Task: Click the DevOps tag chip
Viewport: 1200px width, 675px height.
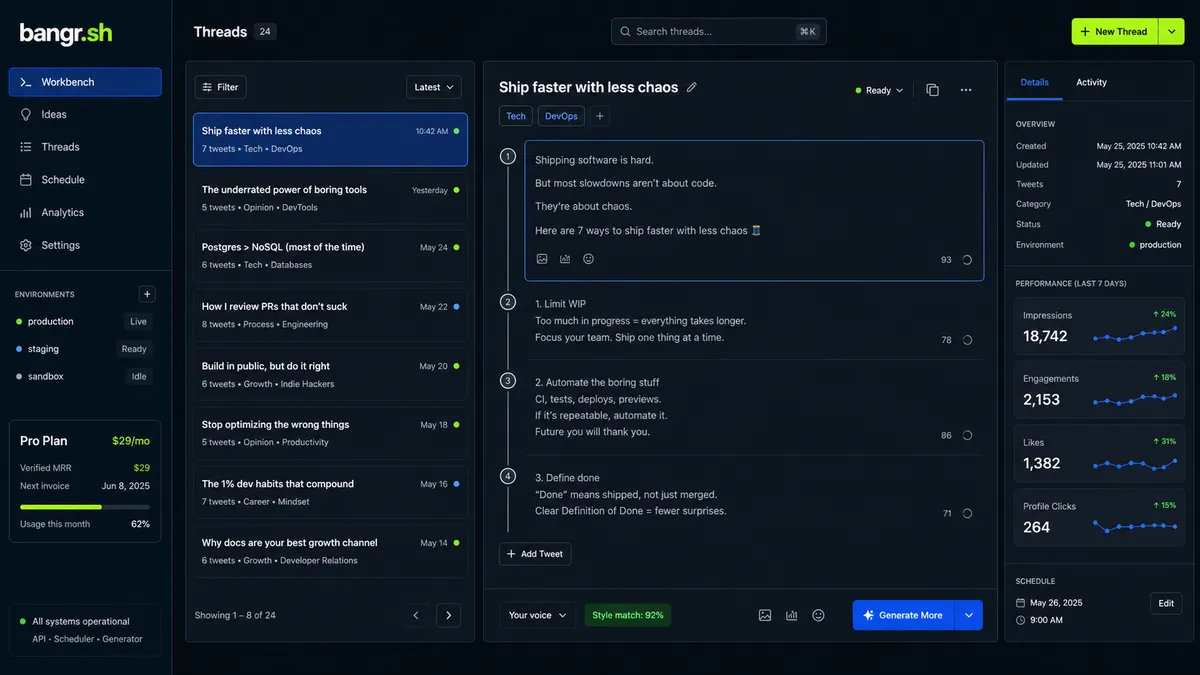Action: tap(561, 116)
